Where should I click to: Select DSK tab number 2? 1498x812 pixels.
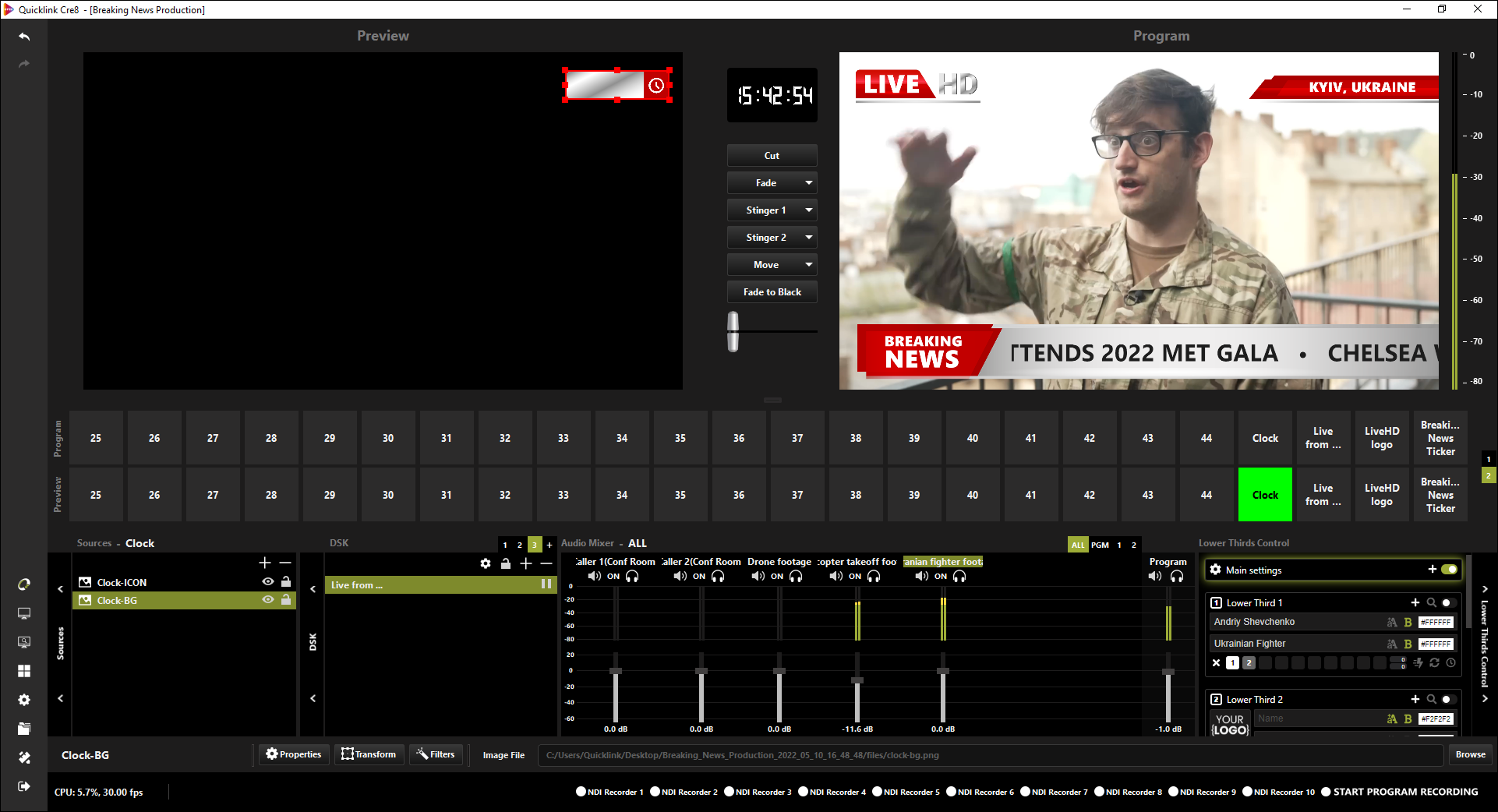520,545
